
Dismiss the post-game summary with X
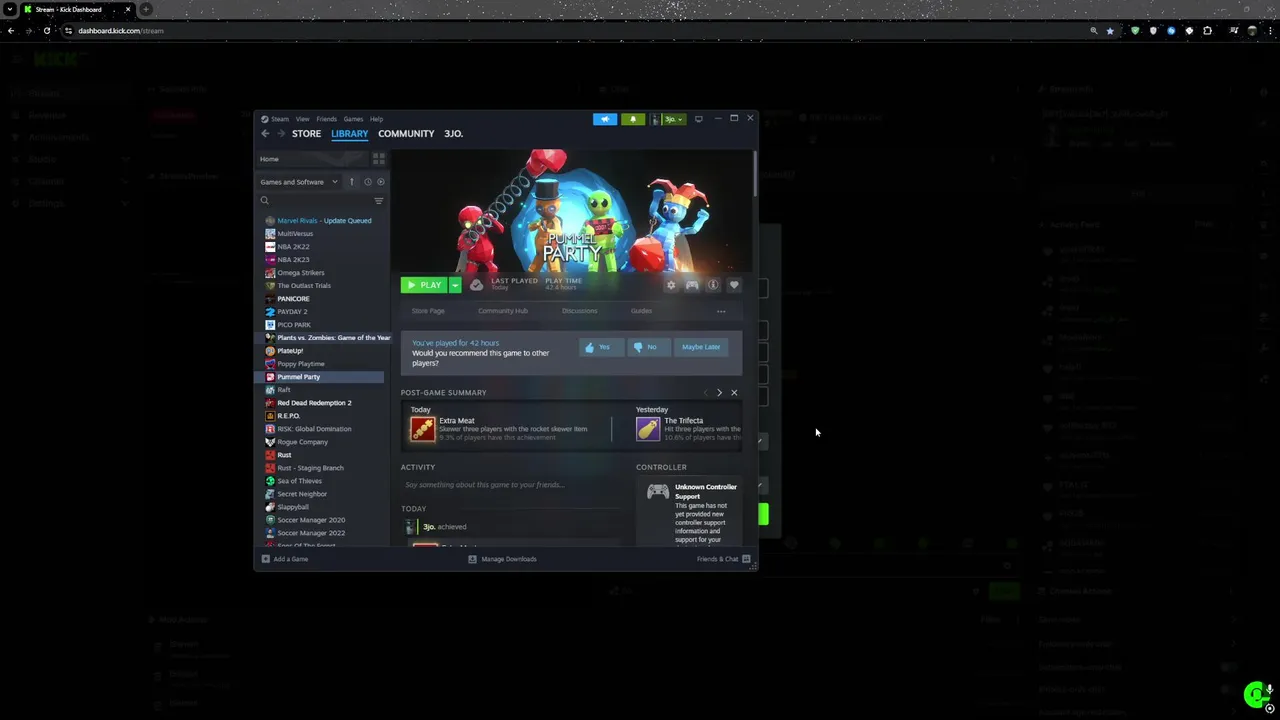pyautogui.click(x=734, y=393)
